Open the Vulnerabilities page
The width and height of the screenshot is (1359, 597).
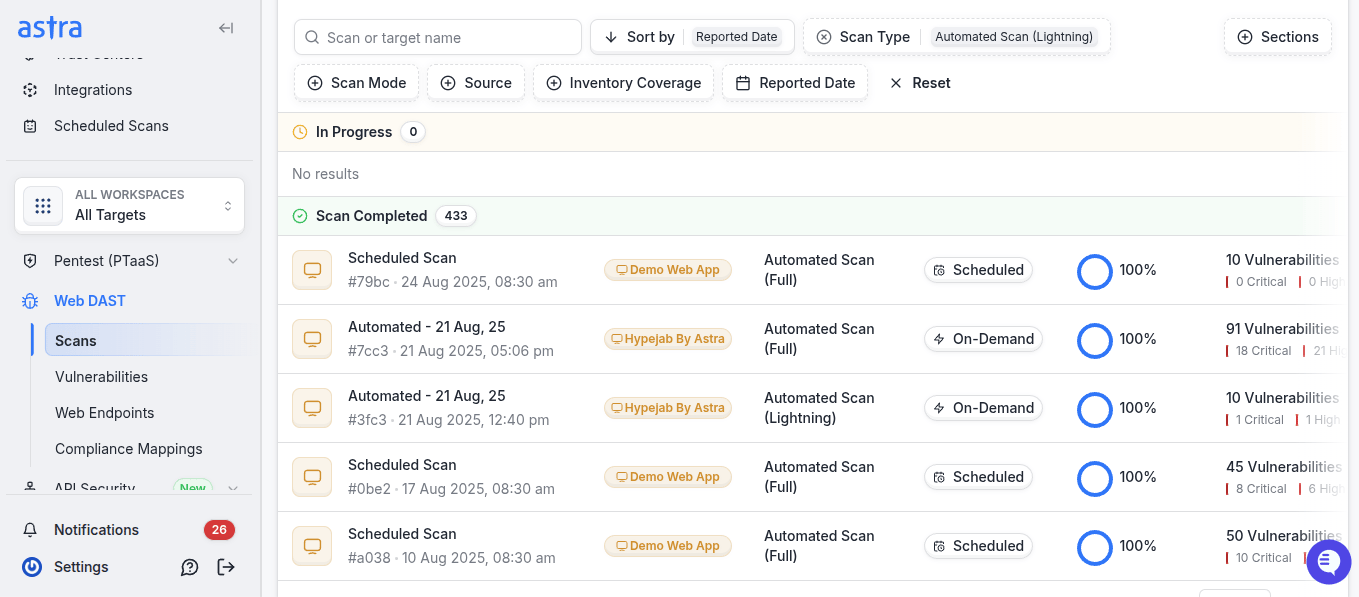click(101, 377)
